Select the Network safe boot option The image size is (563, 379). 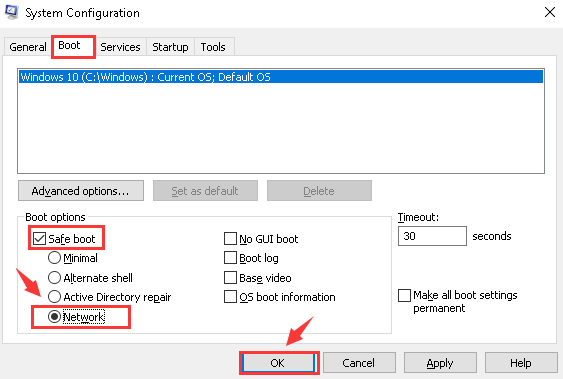[x=54, y=317]
